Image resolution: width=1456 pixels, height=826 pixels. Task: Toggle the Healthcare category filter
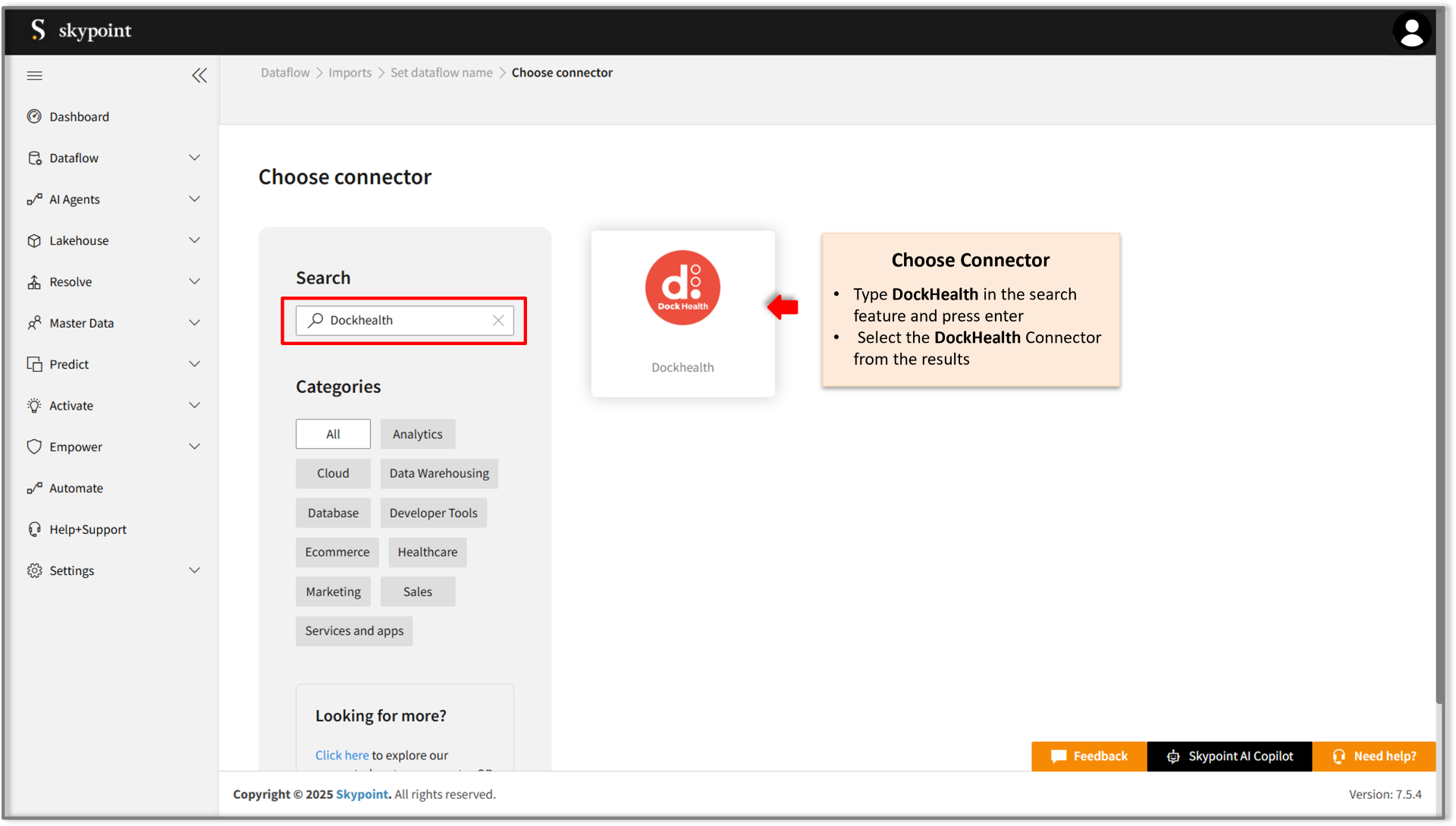pos(427,552)
